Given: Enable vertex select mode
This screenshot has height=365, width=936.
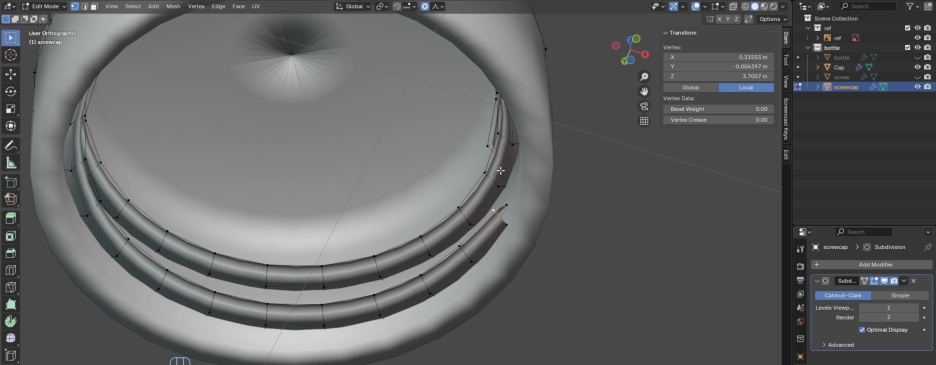Looking at the screenshot, I should 75,6.
